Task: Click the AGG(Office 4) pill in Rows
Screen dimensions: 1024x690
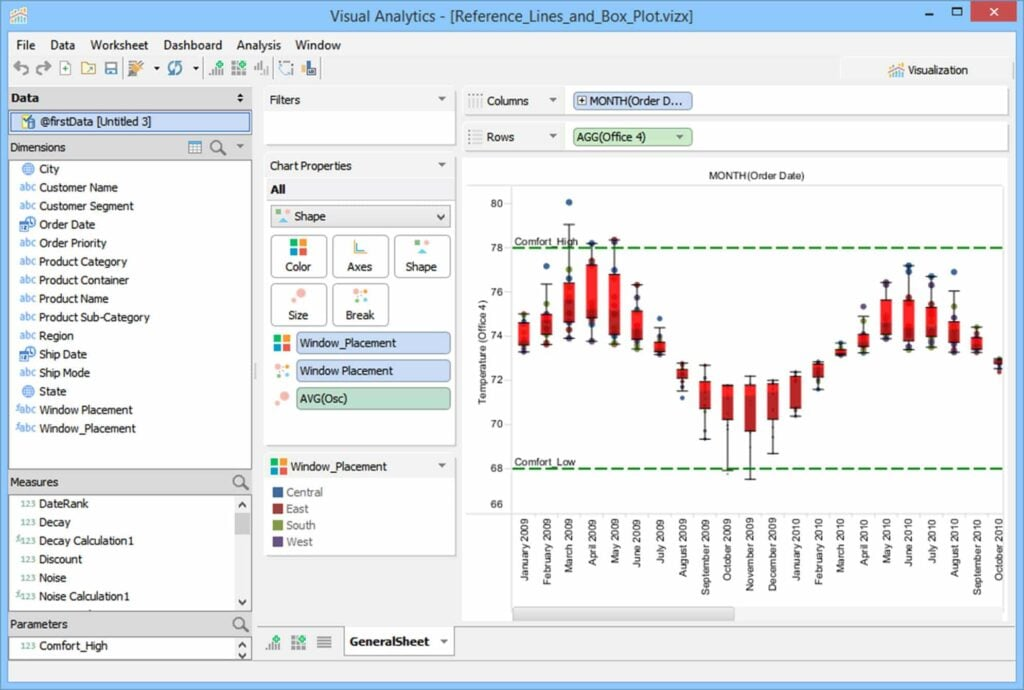Action: 633,135
